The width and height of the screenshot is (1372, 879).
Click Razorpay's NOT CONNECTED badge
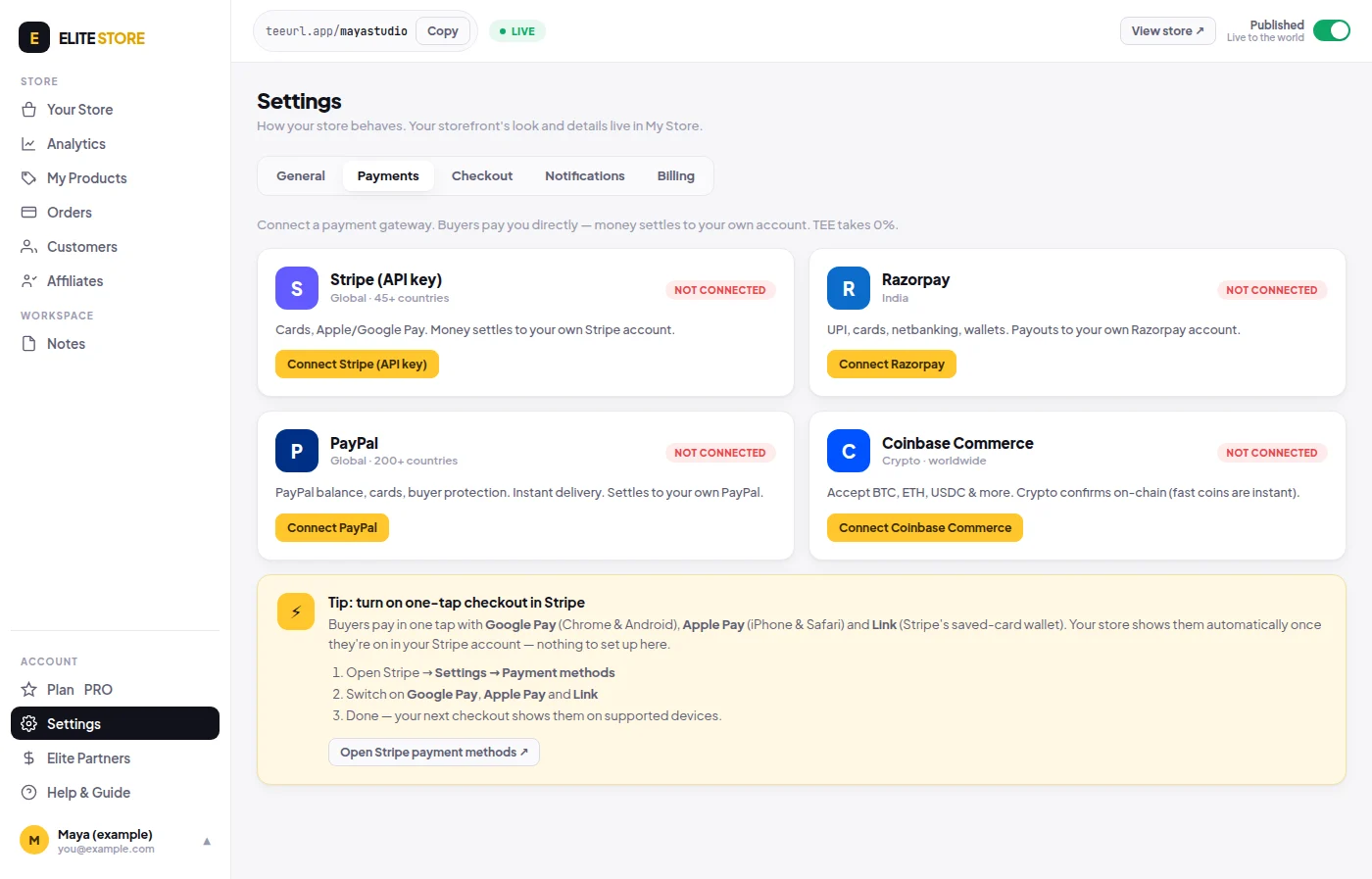pos(1272,290)
